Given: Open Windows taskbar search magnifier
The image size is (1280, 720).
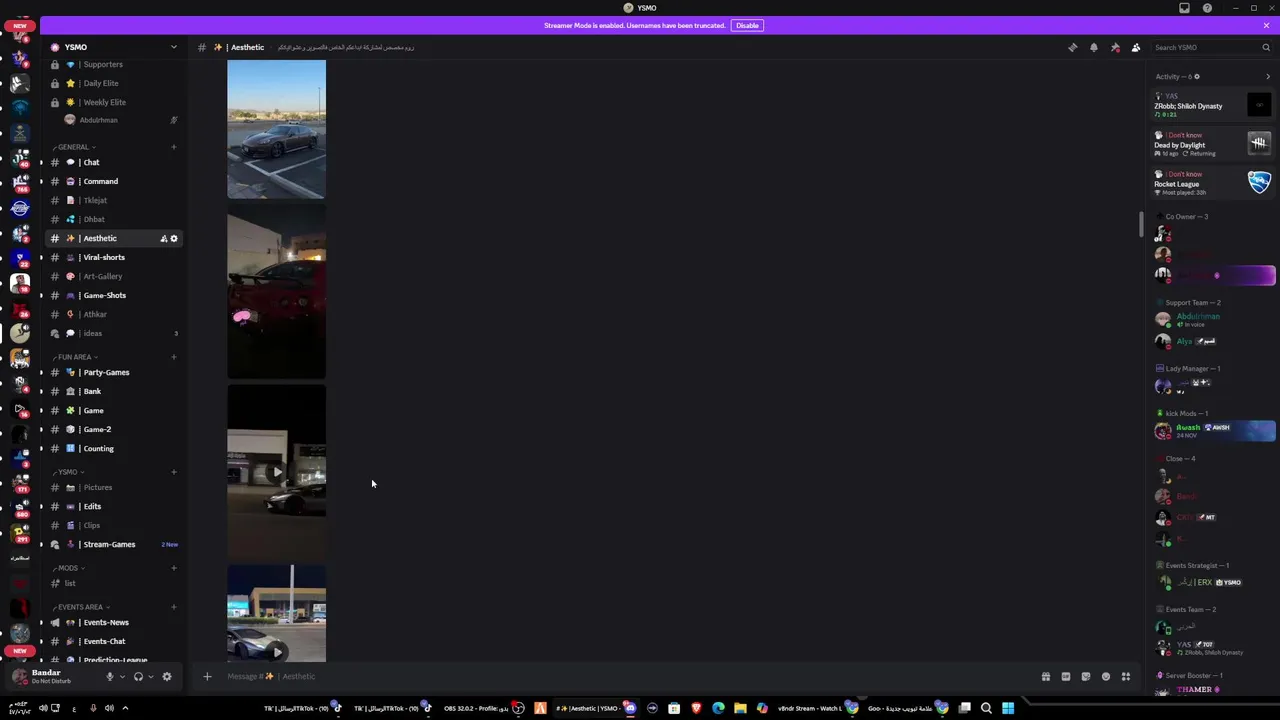Looking at the screenshot, I should click(x=986, y=708).
